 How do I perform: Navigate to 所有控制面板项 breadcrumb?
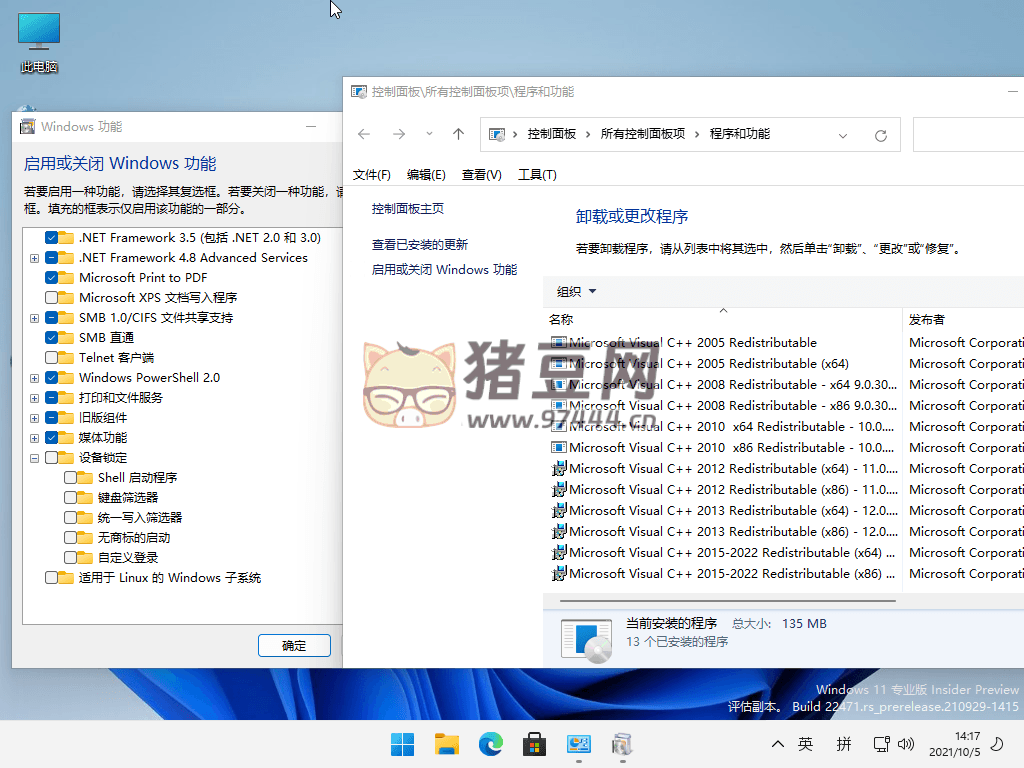643,134
